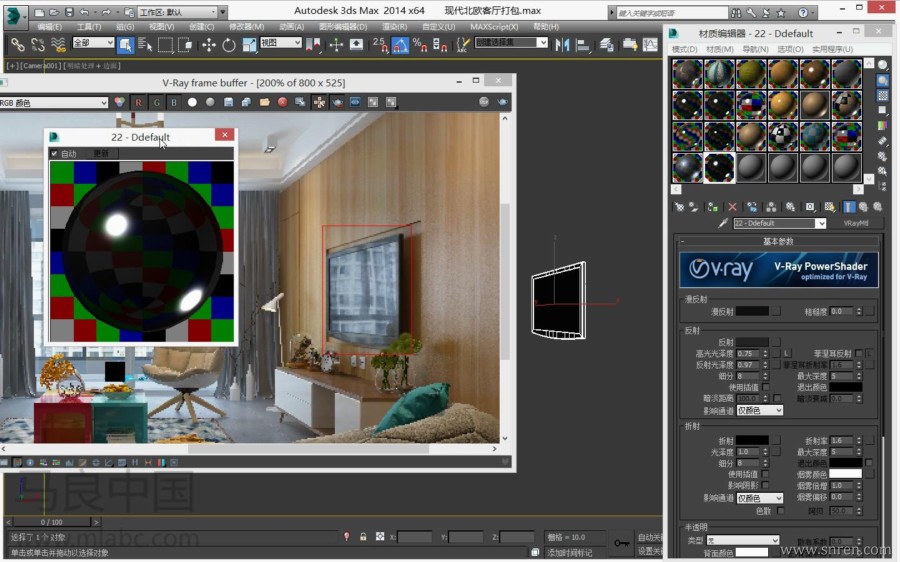Click the 0 / 100 time slider
The width and height of the screenshot is (900, 562).
tap(52, 522)
